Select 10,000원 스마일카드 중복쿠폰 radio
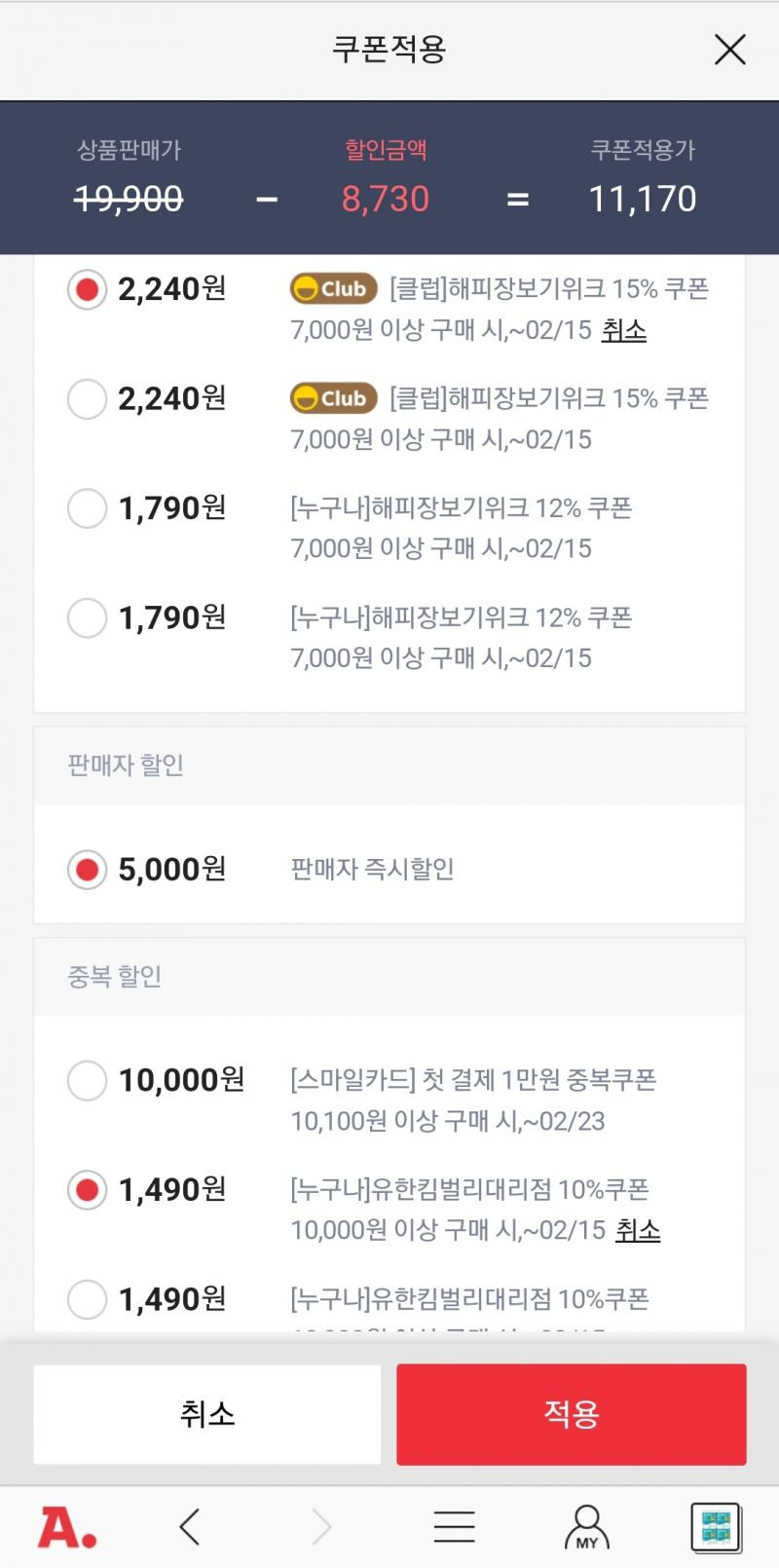 coord(87,1080)
